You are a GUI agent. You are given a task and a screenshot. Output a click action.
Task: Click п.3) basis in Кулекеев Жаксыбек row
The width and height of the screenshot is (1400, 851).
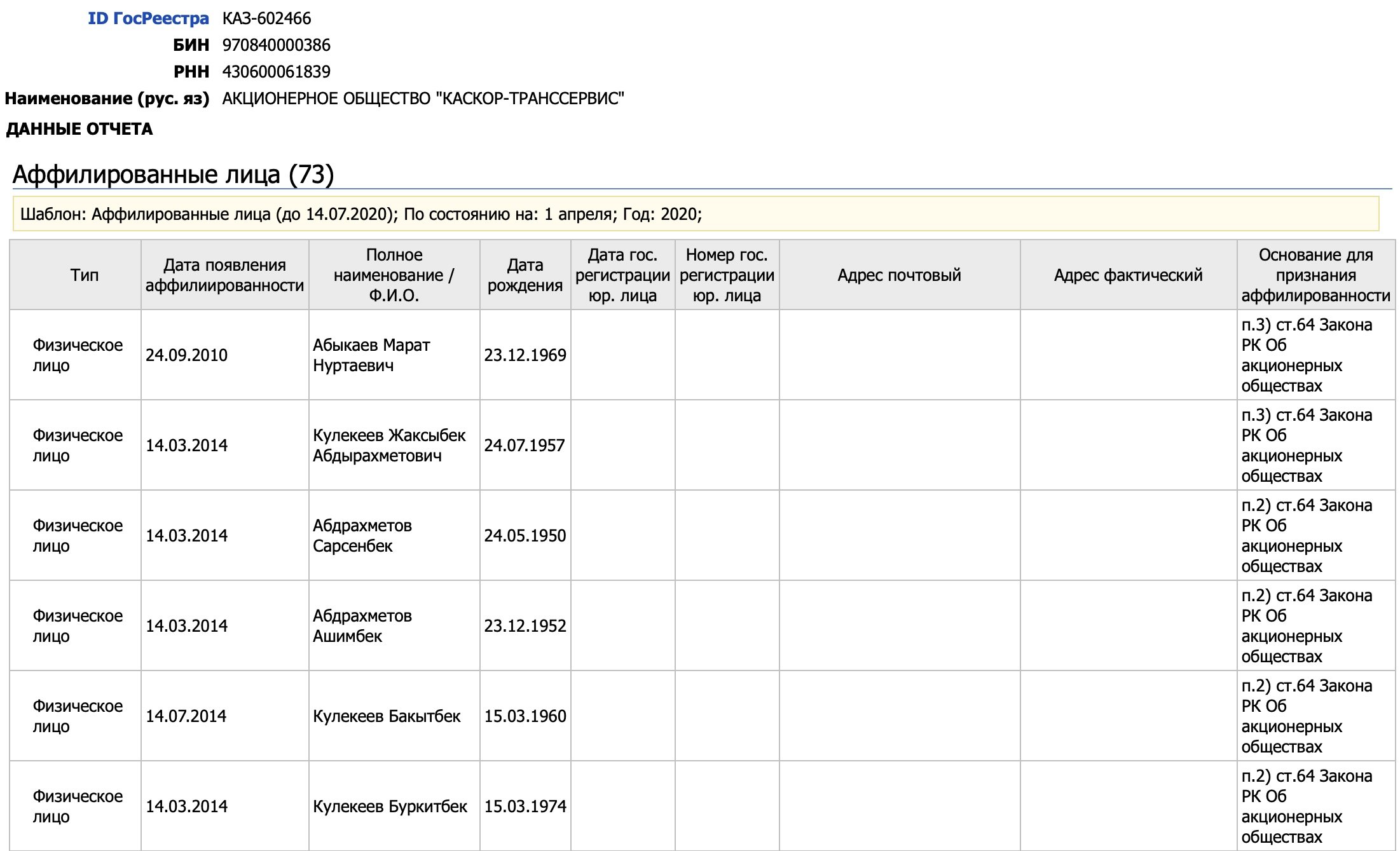[1307, 446]
